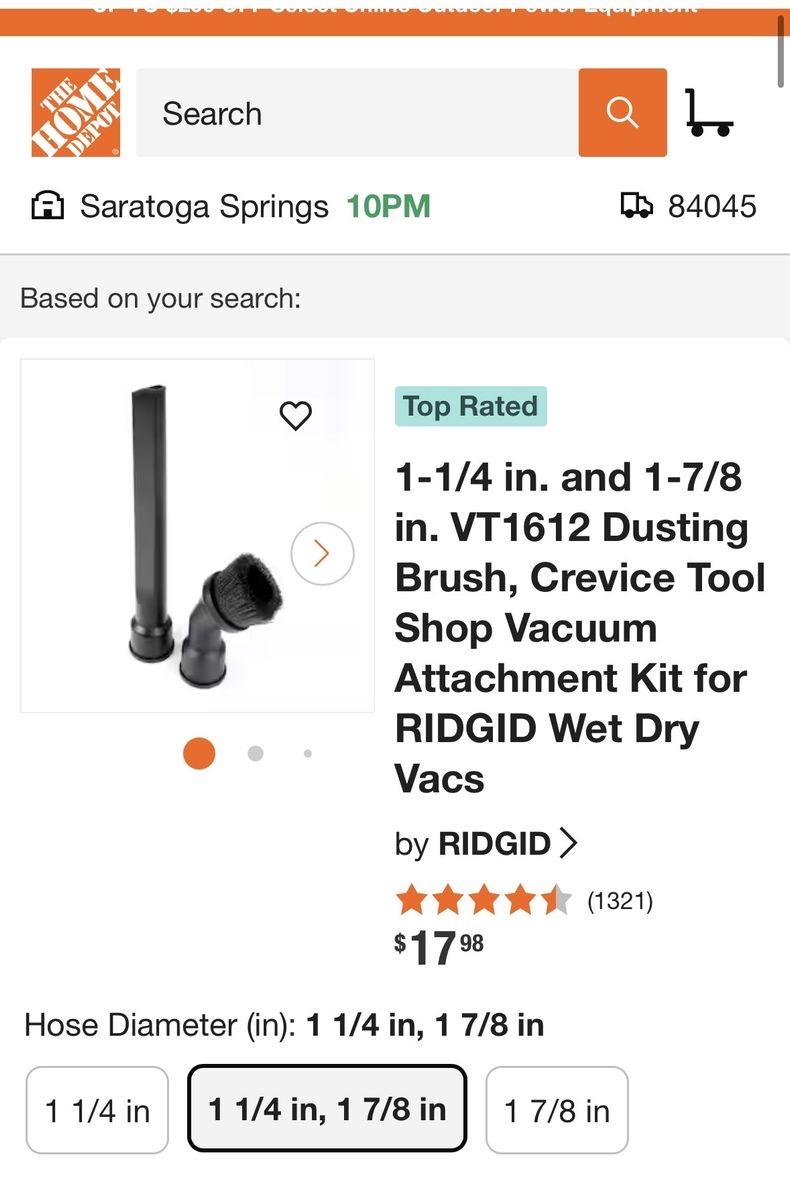Favorite the product with heart icon
790x1200 pixels.
click(295, 415)
